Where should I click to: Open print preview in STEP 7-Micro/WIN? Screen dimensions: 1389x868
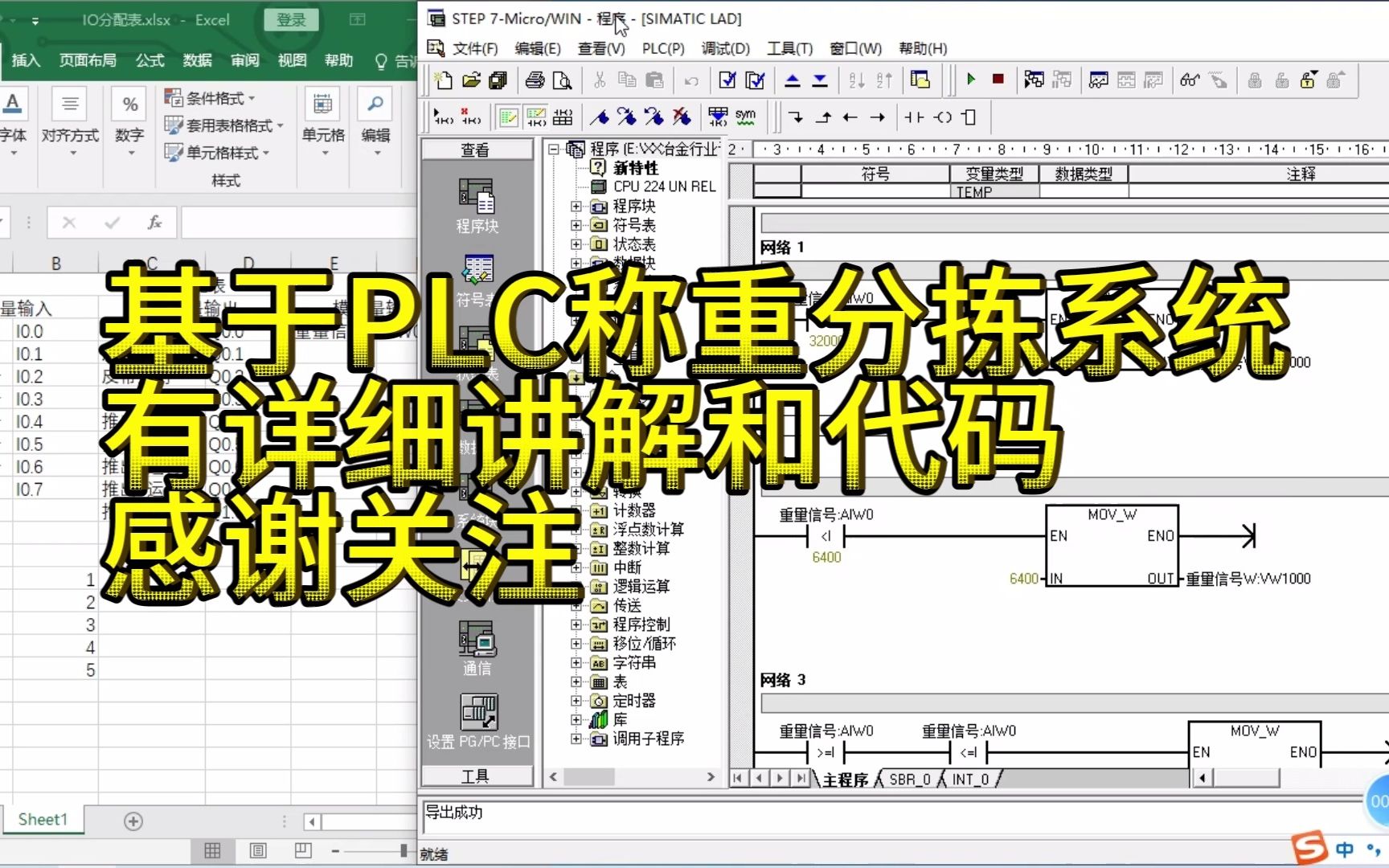click(563, 80)
